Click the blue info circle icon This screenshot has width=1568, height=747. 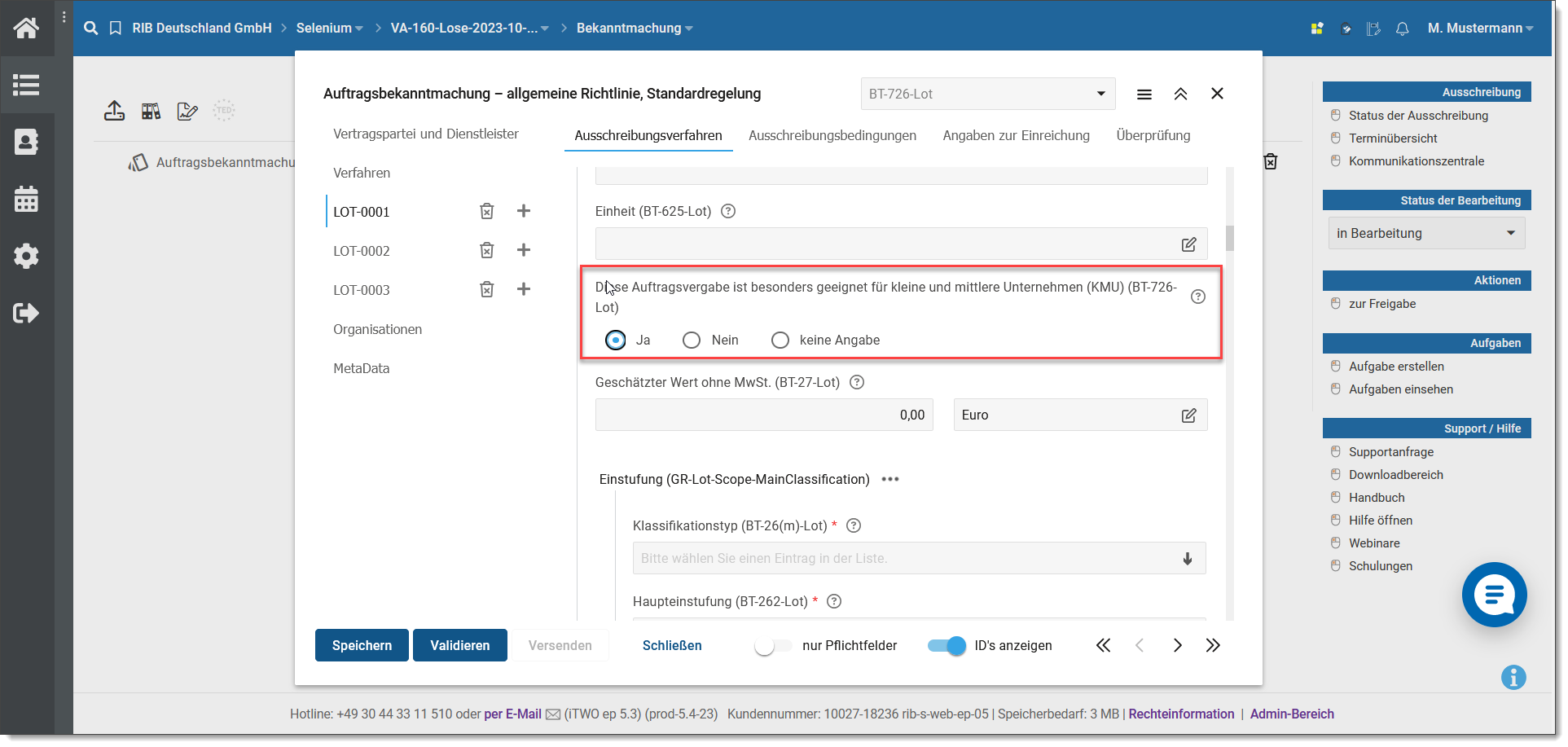click(x=1513, y=677)
